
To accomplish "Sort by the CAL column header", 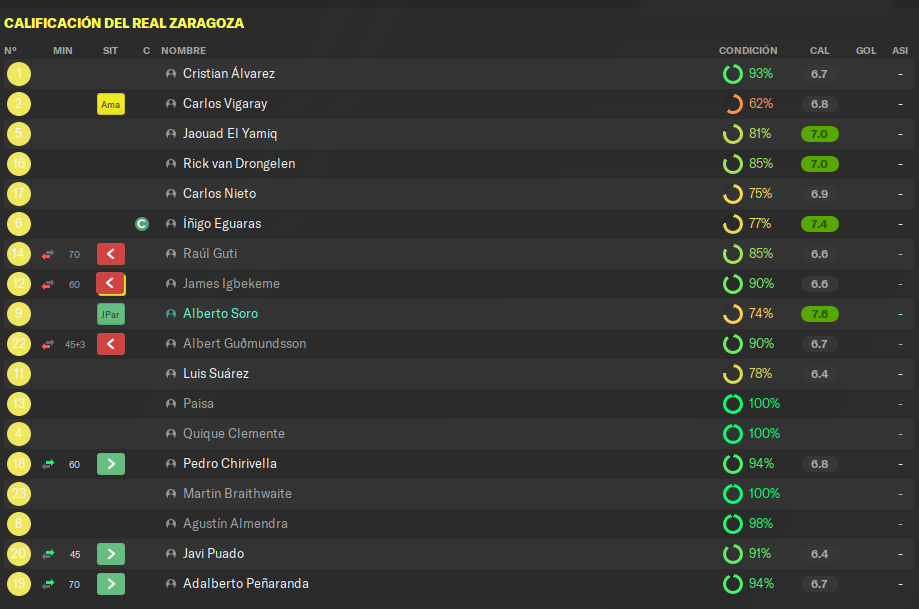I will pyautogui.click(x=819, y=50).
